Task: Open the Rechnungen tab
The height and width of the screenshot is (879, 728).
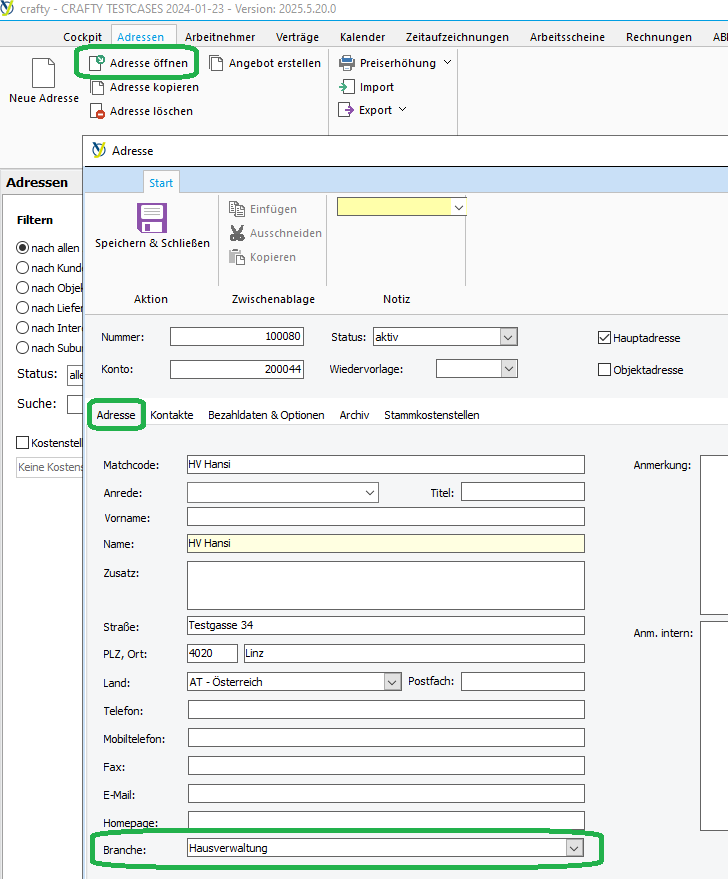Action: [659, 37]
